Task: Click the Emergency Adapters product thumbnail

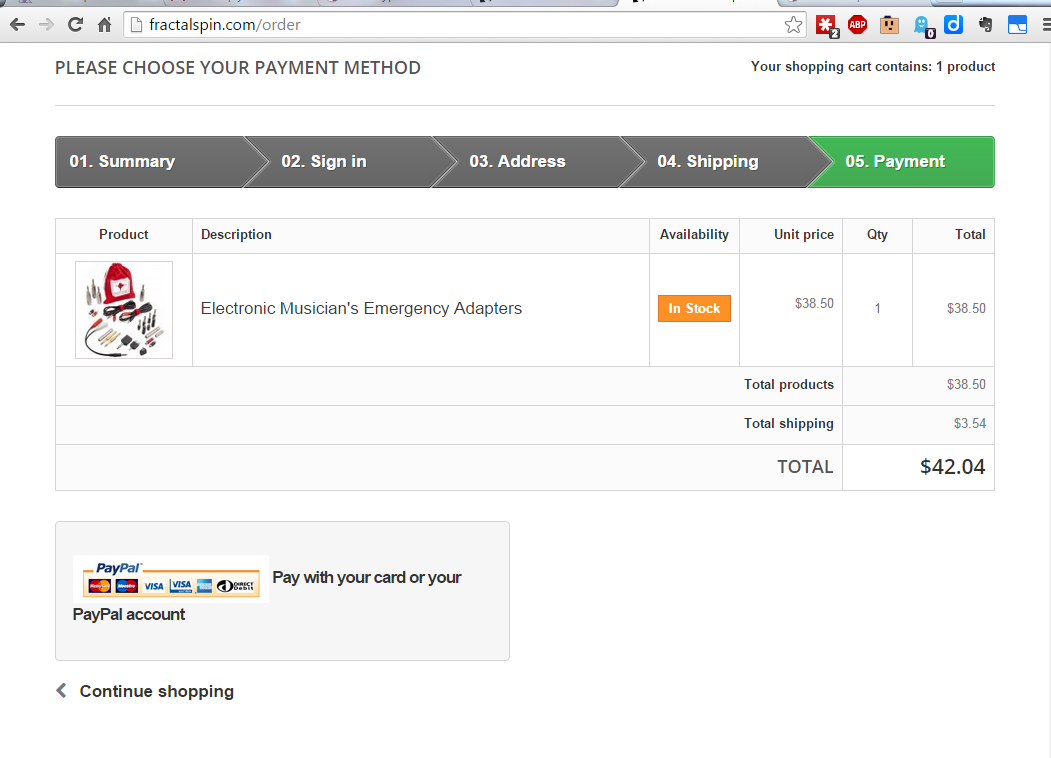Action: click(124, 310)
